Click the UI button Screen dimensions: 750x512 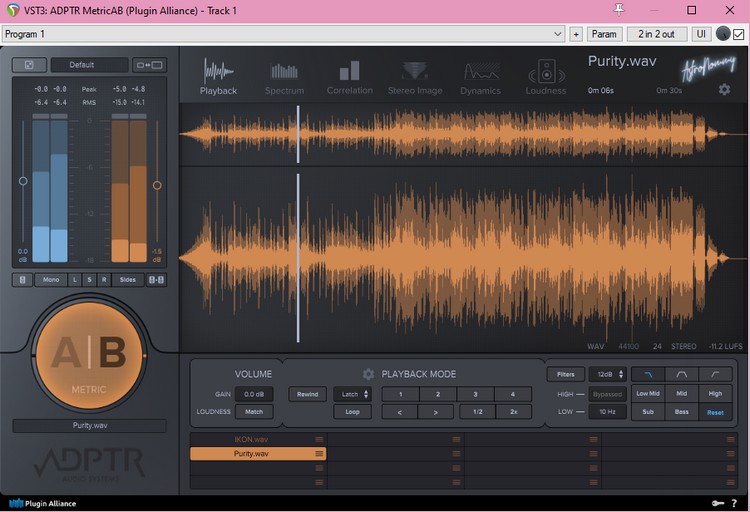[701, 34]
